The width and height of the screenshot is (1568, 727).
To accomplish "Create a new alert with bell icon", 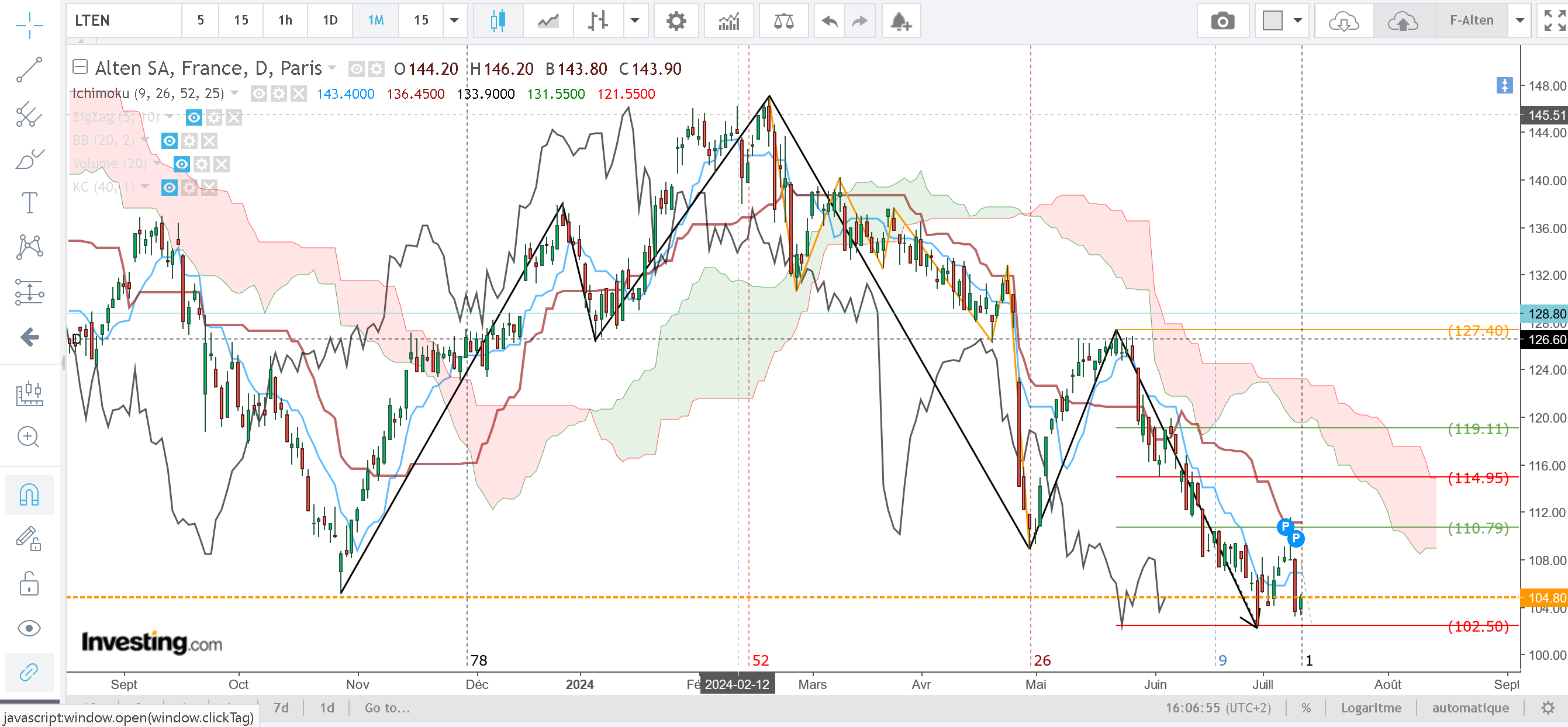I will 901,20.
